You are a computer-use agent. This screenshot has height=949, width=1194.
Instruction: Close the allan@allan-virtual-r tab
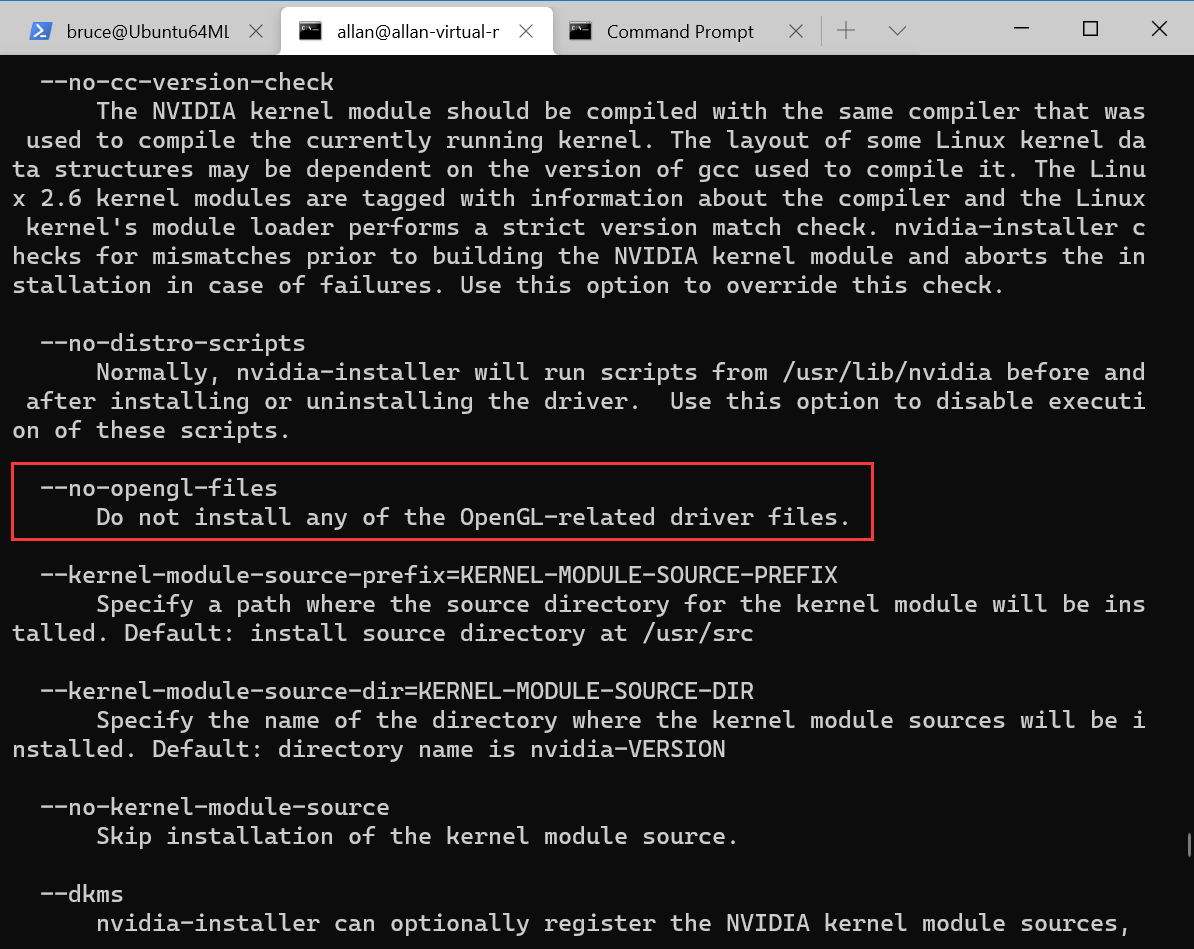point(526,31)
